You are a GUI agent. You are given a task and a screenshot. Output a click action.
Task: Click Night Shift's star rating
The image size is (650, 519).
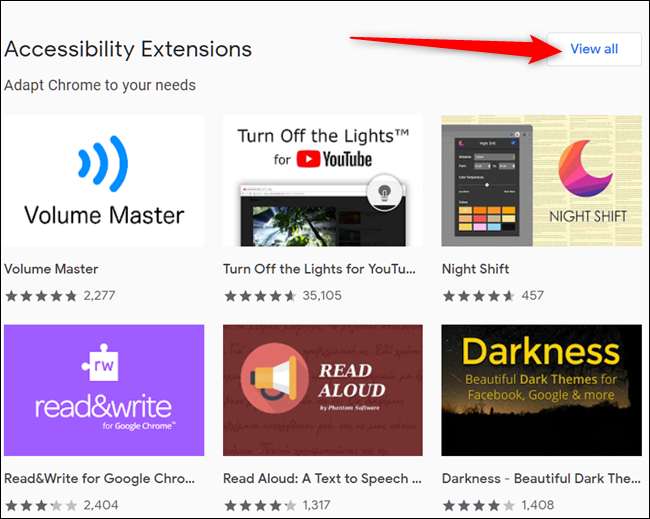click(479, 296)
